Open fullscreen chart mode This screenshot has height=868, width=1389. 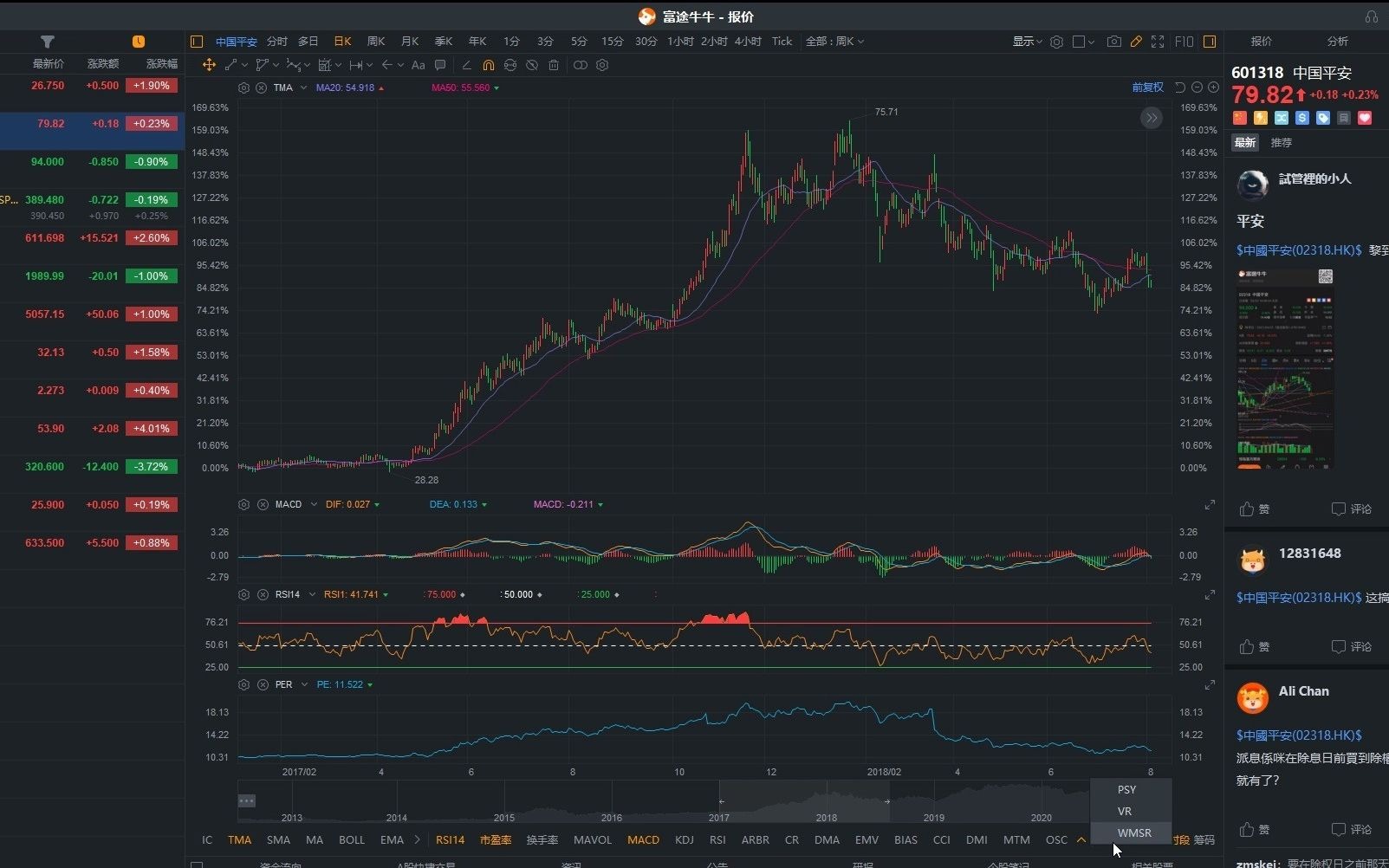(x=1159, y=41)
